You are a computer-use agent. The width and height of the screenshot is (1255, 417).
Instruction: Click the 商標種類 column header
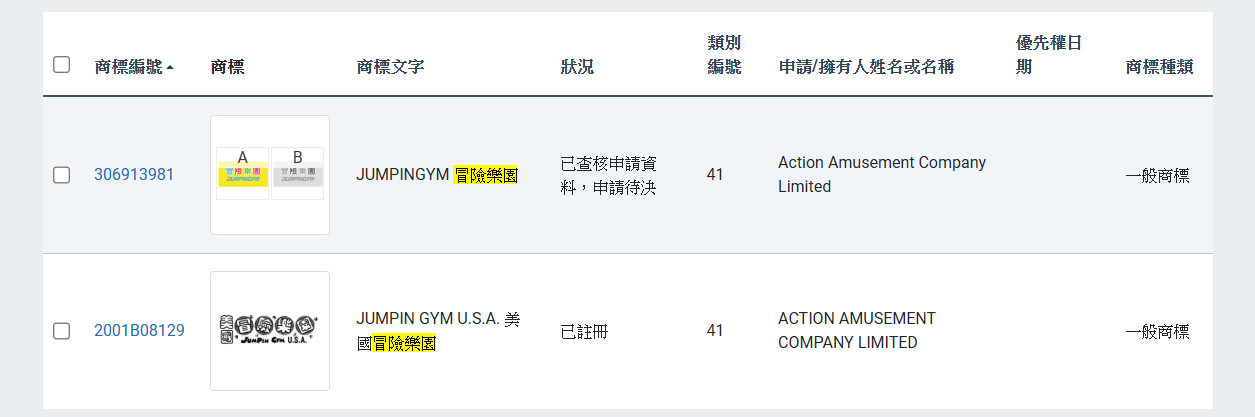click(1159, 67)
